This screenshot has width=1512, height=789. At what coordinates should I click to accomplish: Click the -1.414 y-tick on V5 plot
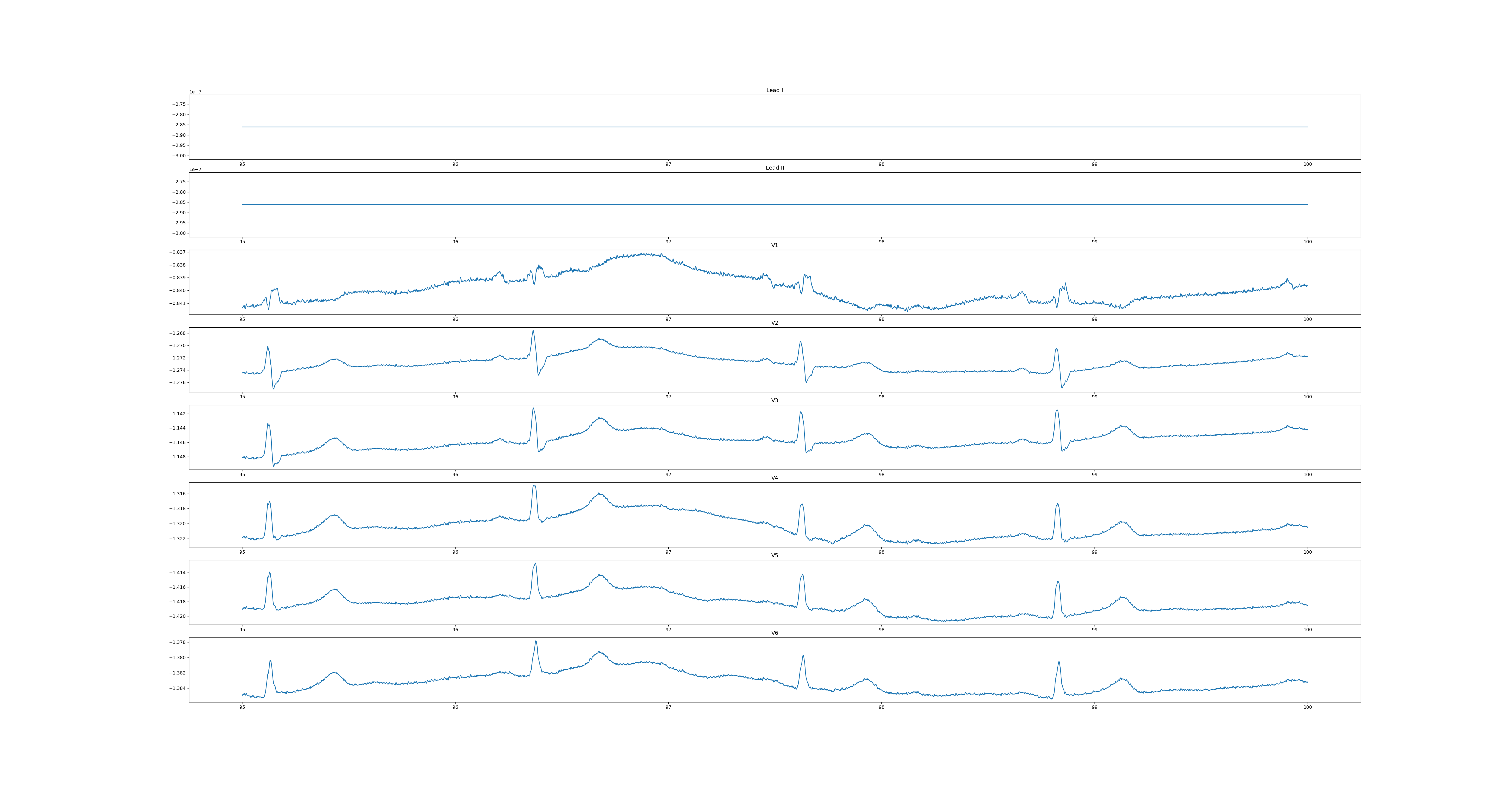click(177, 572)
